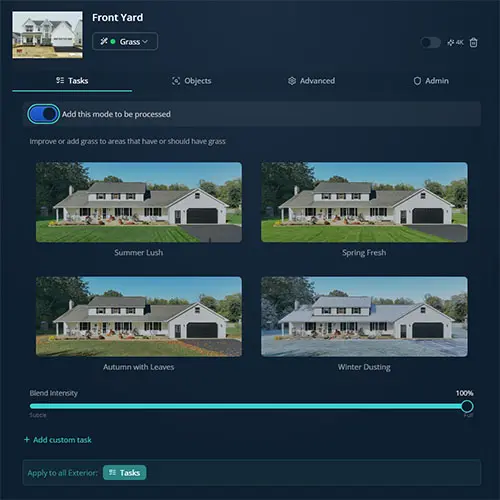The height and width of the screenshot is (500, 500).
Task: Click the Tasks tab list icon
Action: point(60,80)
